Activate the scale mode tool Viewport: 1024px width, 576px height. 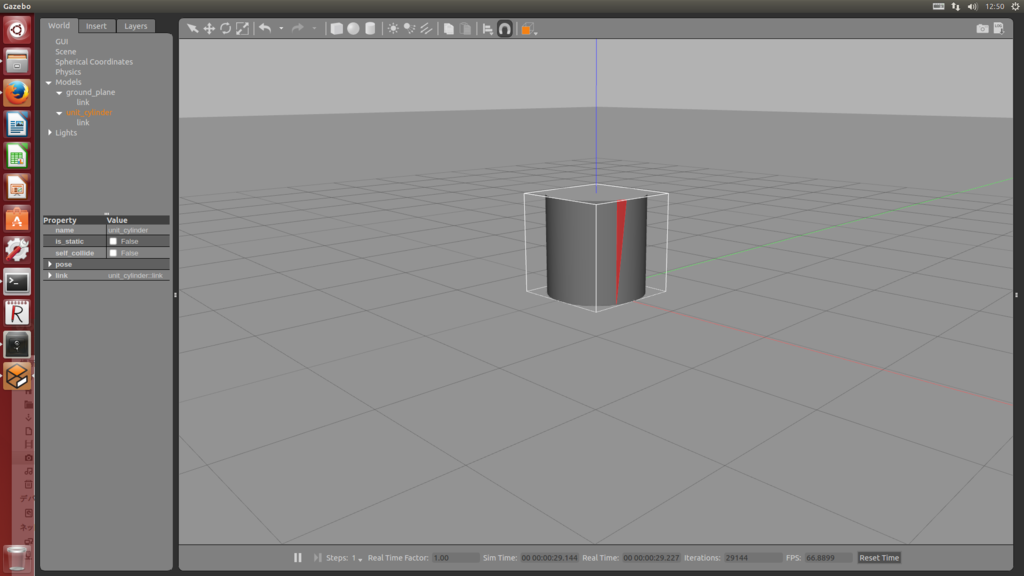point(242,28)
